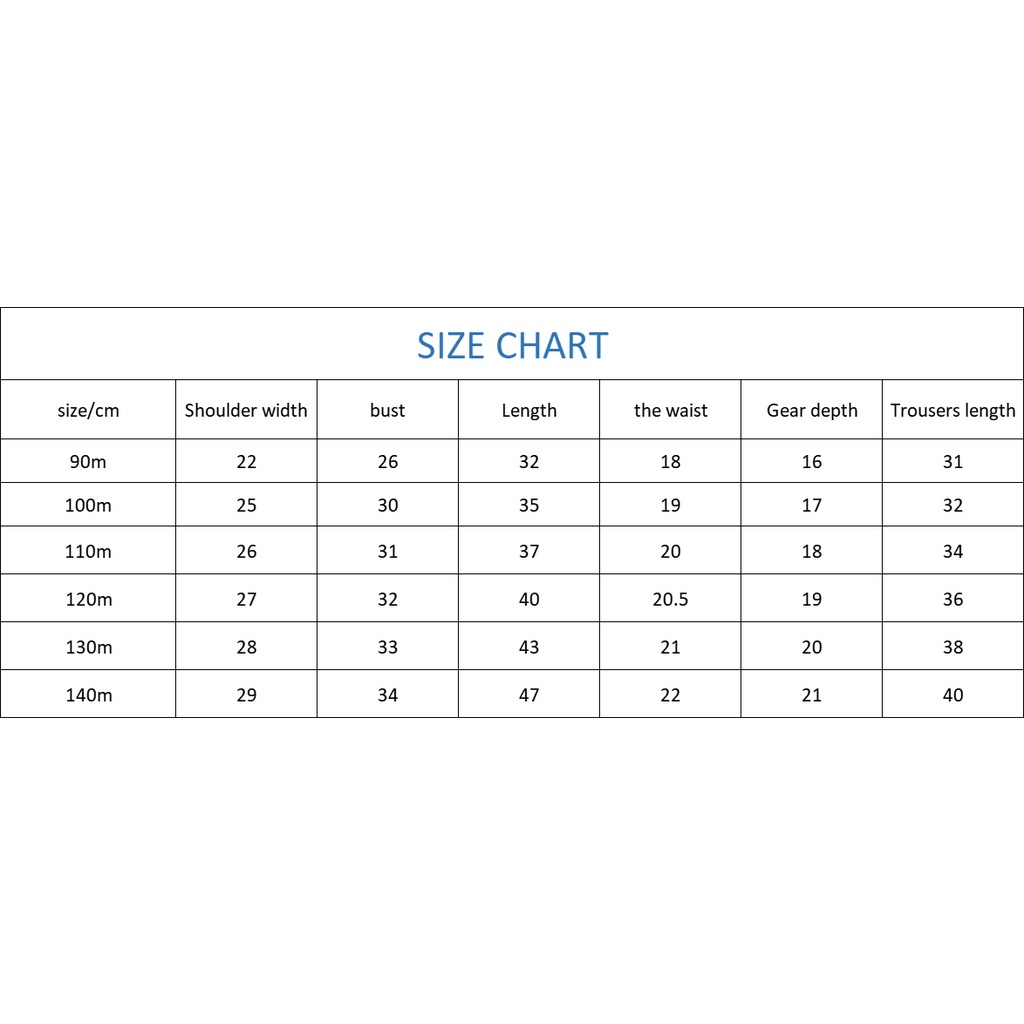Select the 140m size row label
Image resolution: width=1024 pixels, height=1024 pixels.
click(x=88, y=695)
